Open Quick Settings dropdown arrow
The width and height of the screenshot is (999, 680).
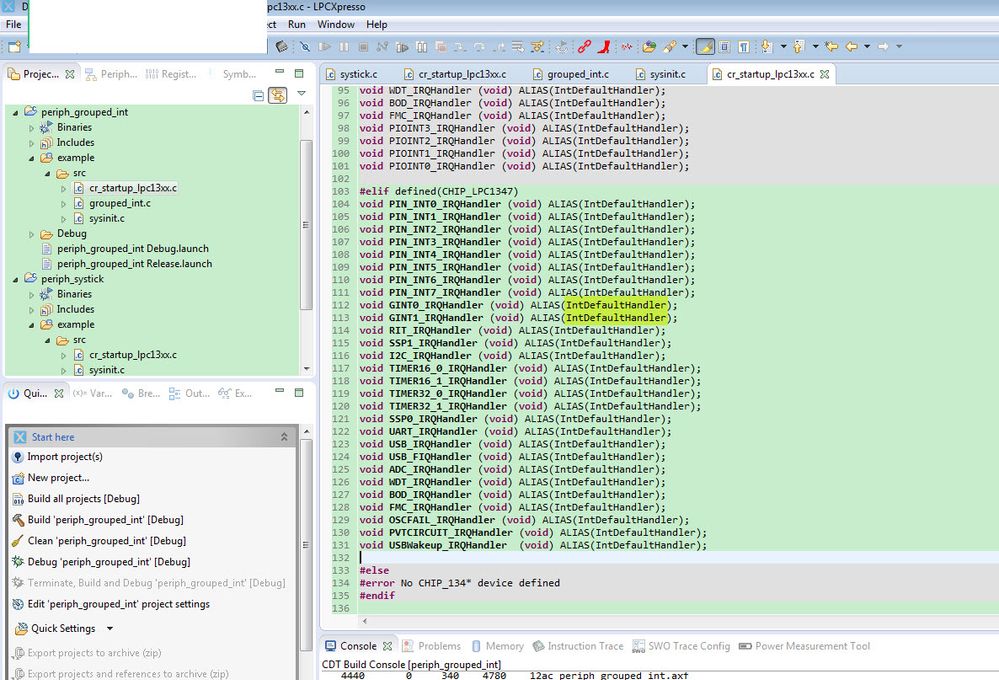click(x=110, y=628)
